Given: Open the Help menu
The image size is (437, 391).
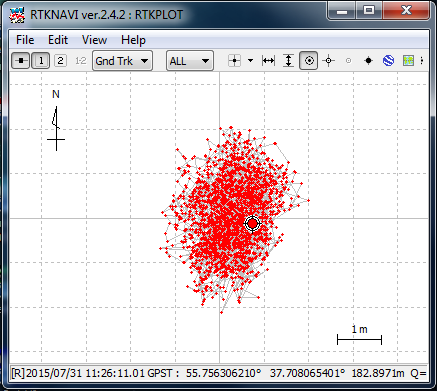Looking at the screenshot, I should coord(133,40).
